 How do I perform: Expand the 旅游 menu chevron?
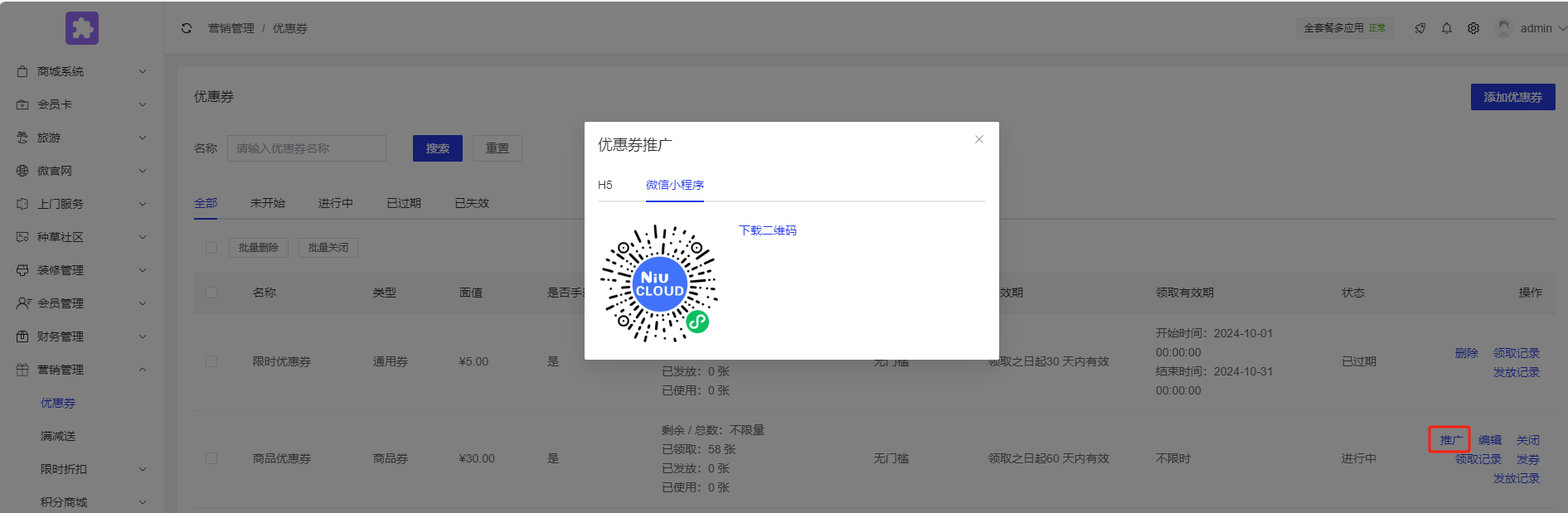[x=143, y=138]
